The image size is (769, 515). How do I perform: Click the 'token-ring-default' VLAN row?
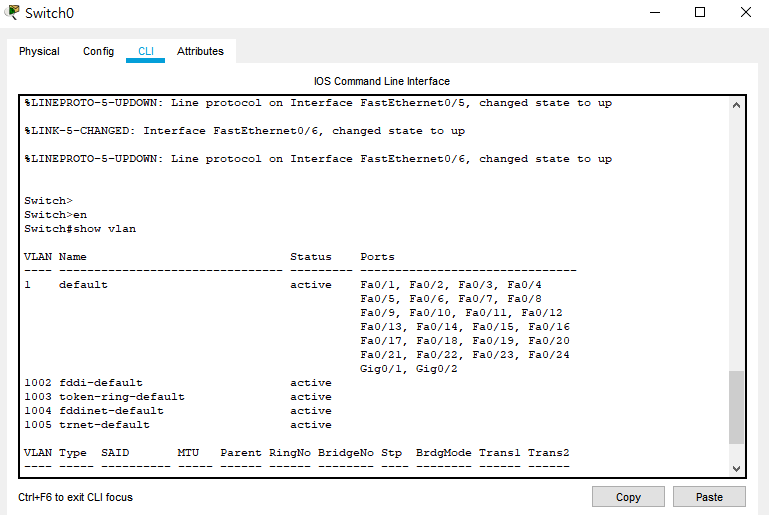tap(178, 396)
